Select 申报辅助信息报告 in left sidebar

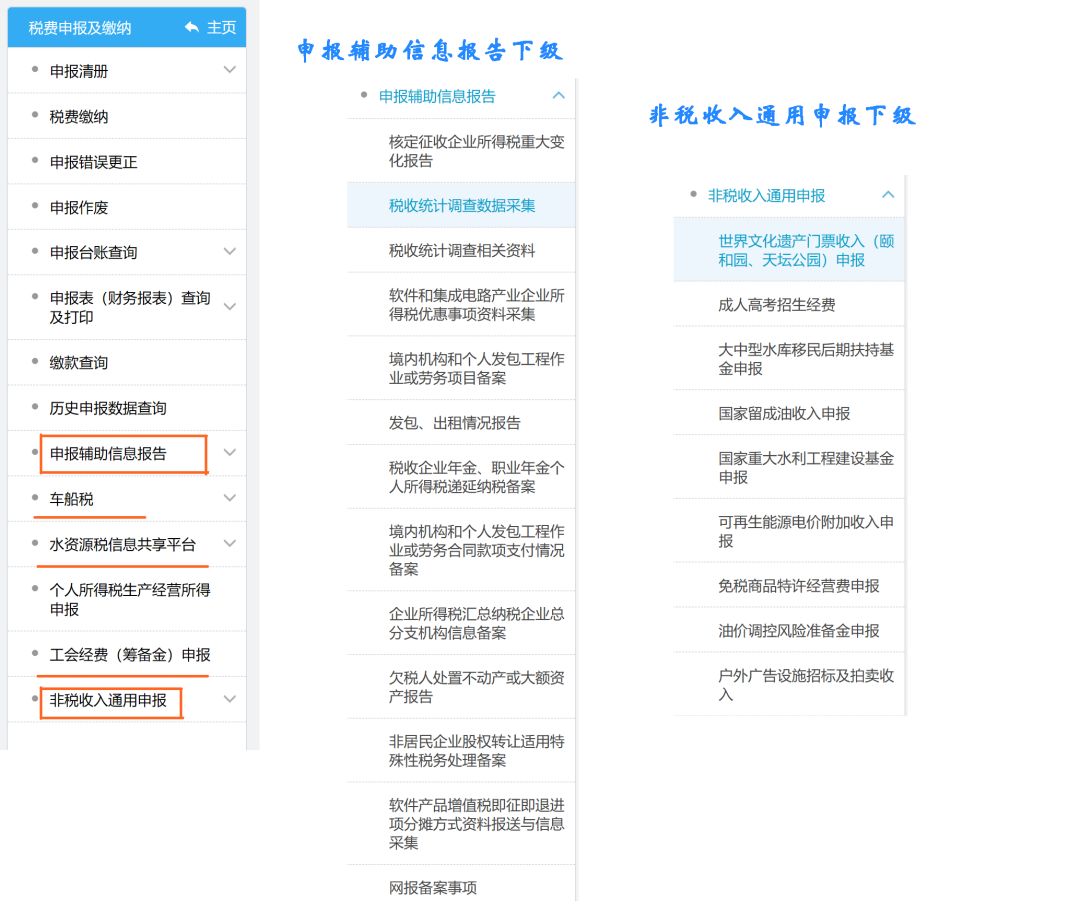pyautogui.click(x=107, y=454)
